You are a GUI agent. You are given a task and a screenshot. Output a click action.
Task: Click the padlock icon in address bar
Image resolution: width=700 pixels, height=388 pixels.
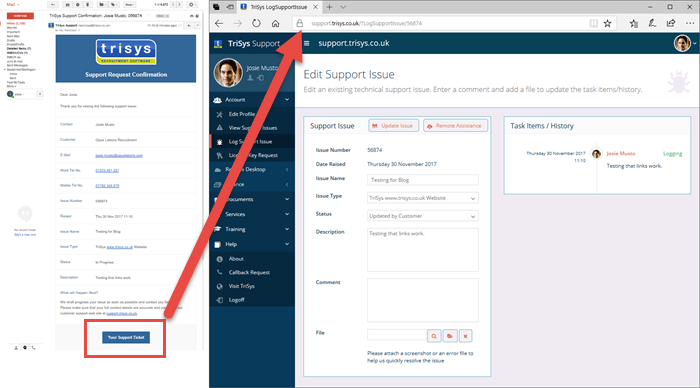click(300, 23)
